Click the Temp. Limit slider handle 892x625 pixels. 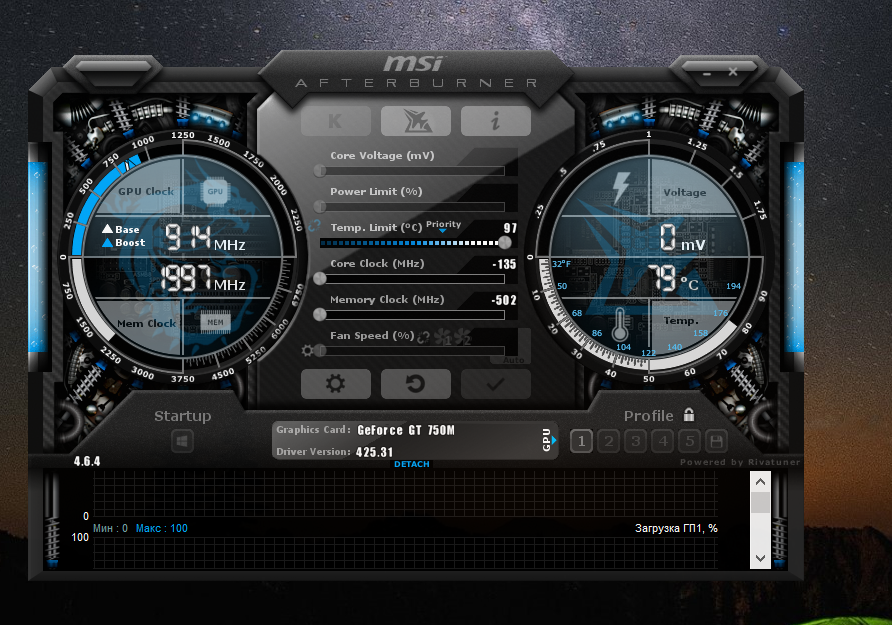pos(505,243)
